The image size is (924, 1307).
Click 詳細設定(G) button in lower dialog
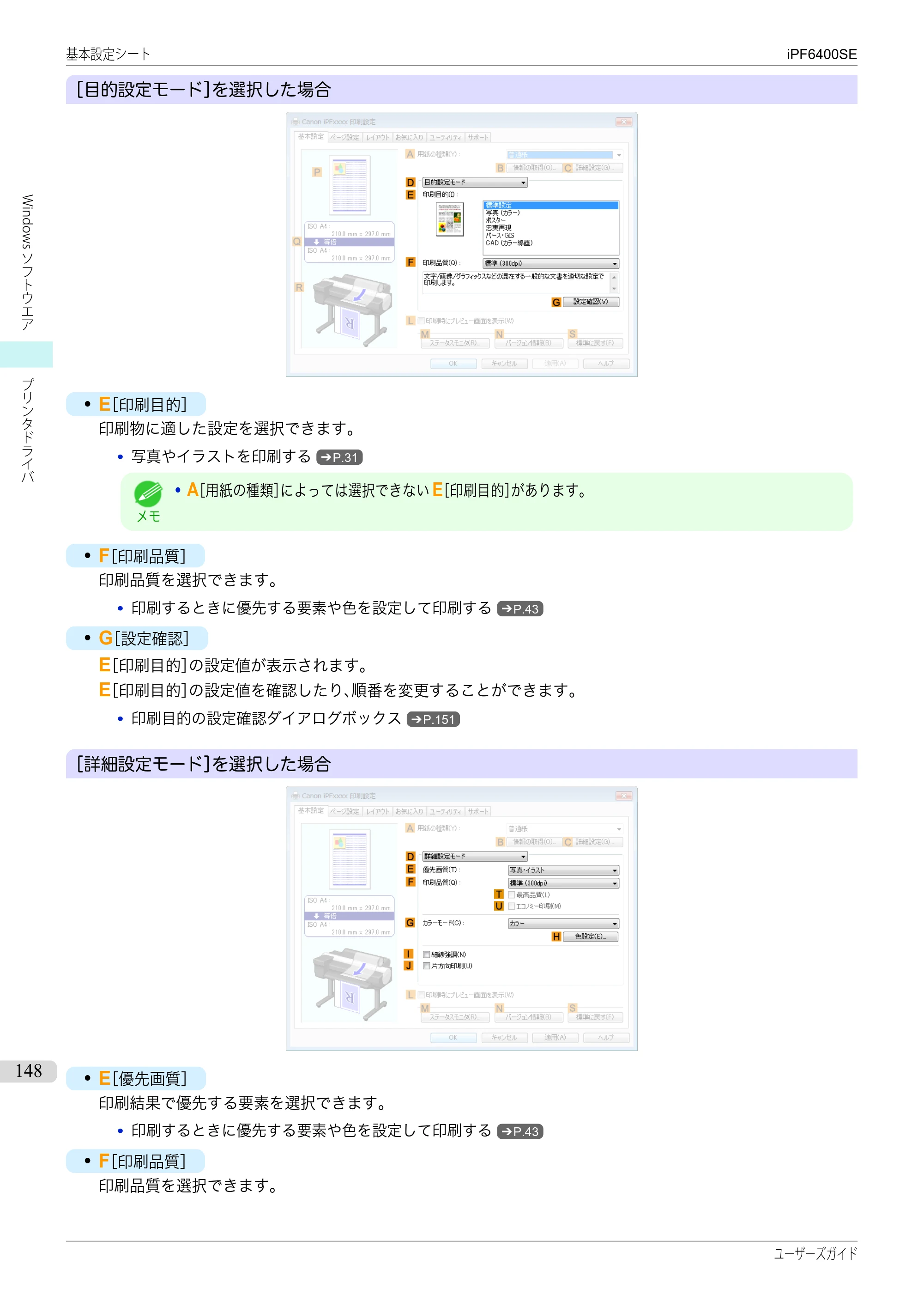tap(598, 843)
